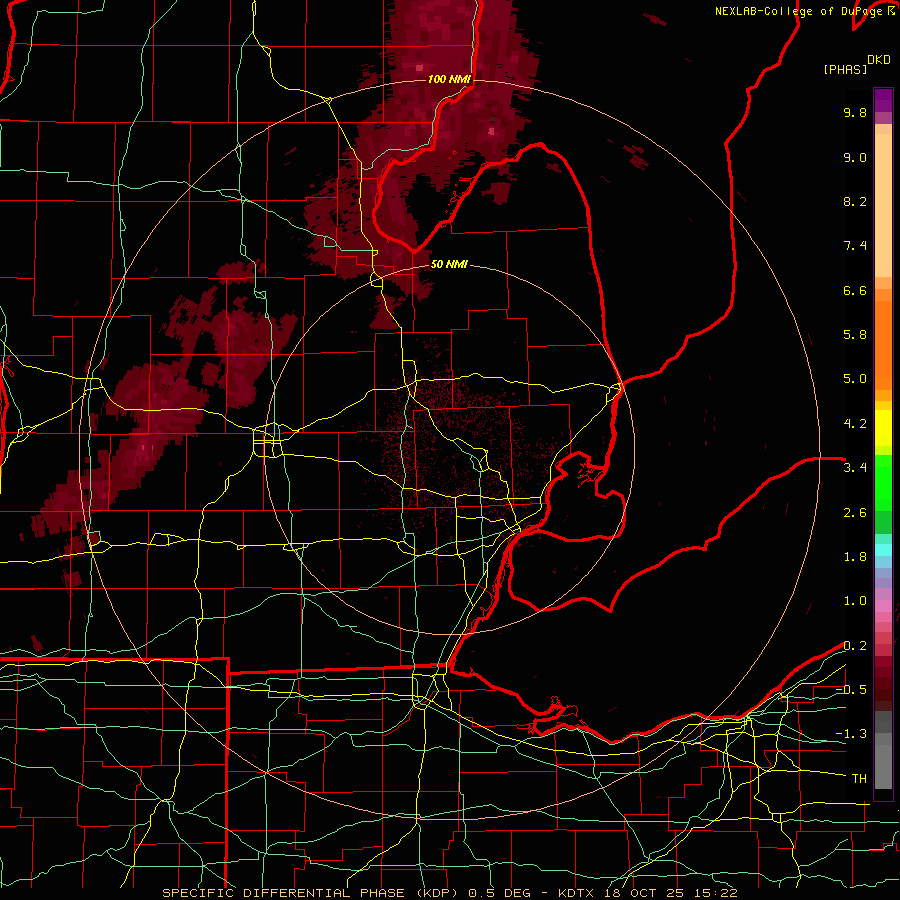Click the 0.2 color scale value
The width and height of the screenshot is (900, 900).
tap(855, 646)
